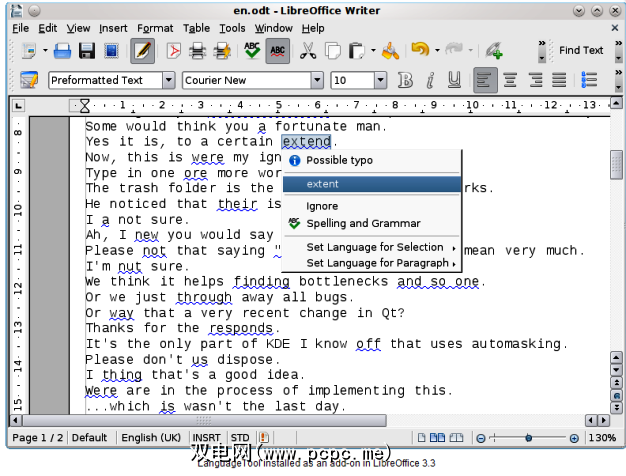Click the zoom slider in status bar
This screenshot has width=626, height=476.
(x=527, y=438)
